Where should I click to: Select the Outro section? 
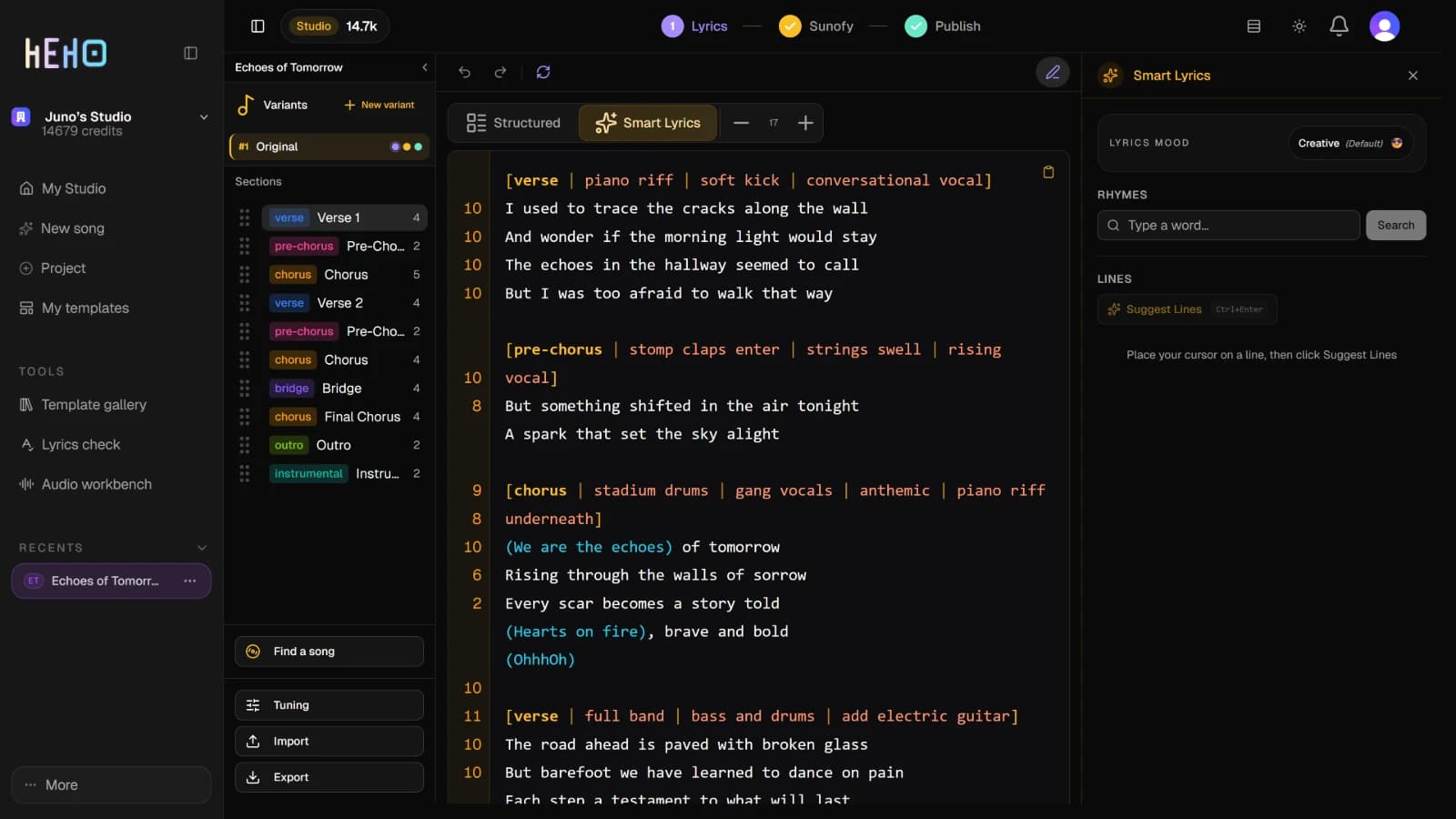click(x=344, y=445)
